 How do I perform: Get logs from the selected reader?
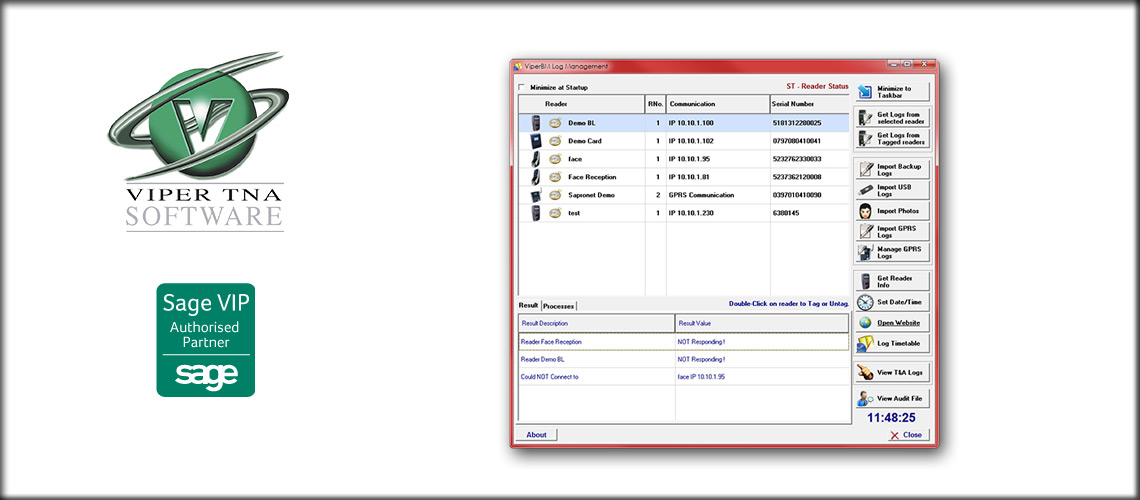[892, 118]
